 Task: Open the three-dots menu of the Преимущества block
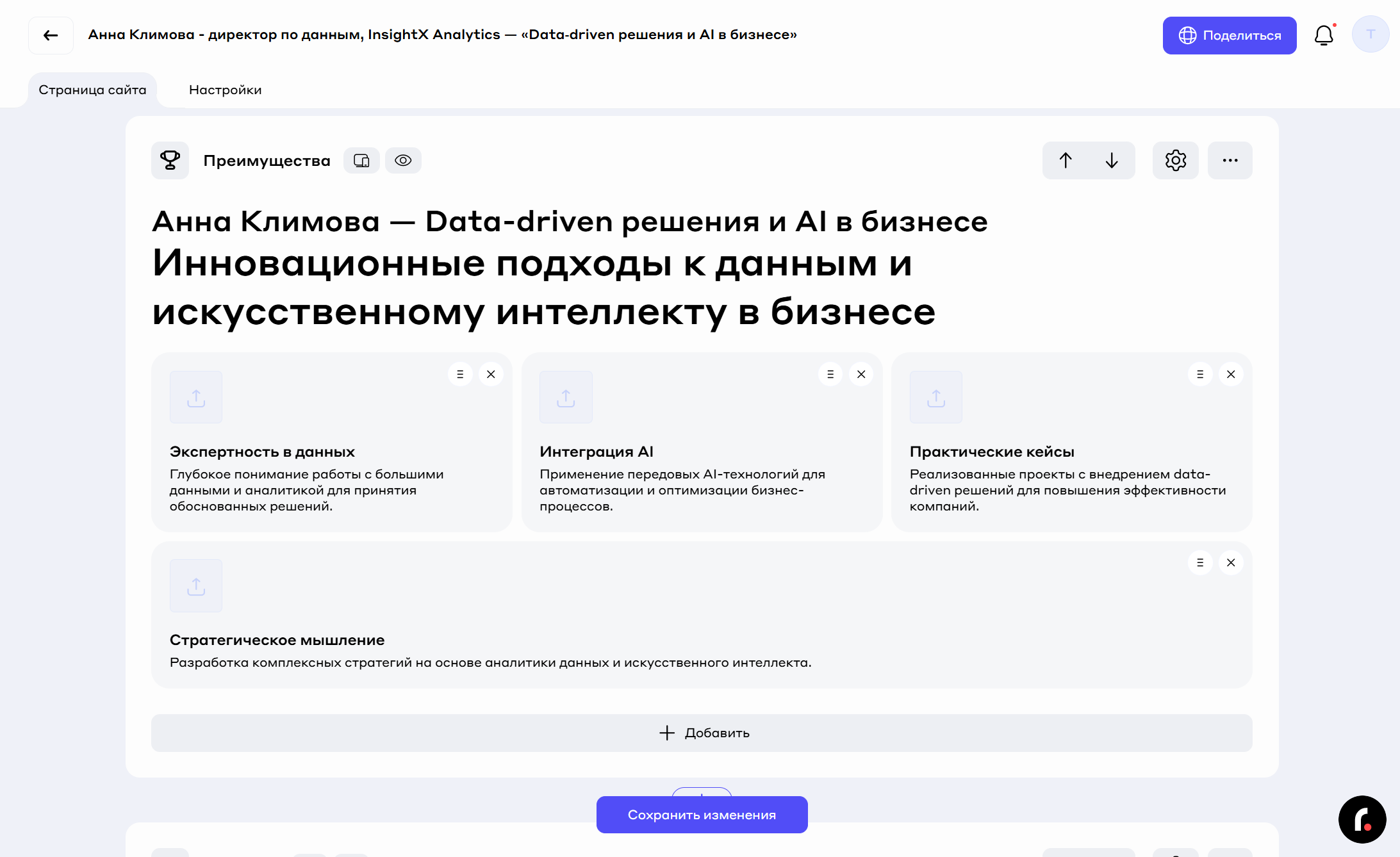coord(1230,160)
